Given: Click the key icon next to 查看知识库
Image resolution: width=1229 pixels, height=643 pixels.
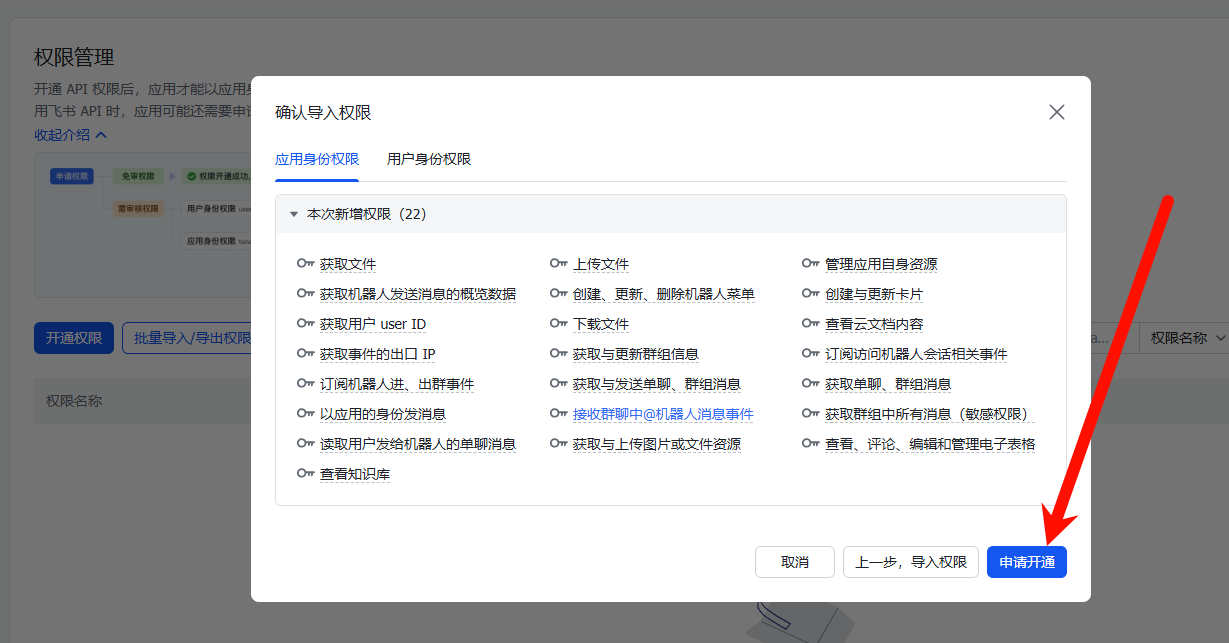Looking at the screenshot, I should [x=306, y=474].
